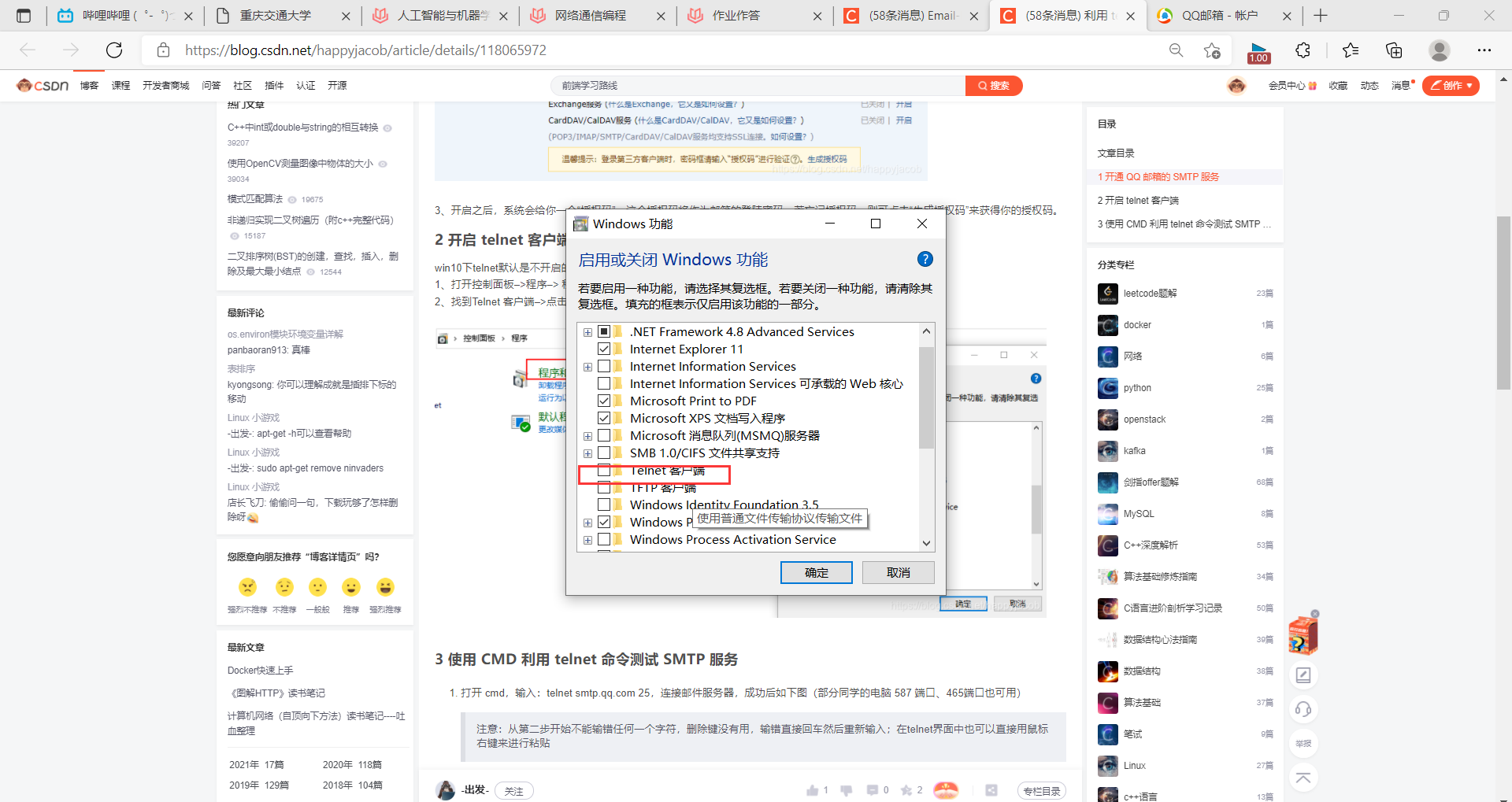Click the 取消 button in the Windows 功能 dialog

[x=898, y=572]
